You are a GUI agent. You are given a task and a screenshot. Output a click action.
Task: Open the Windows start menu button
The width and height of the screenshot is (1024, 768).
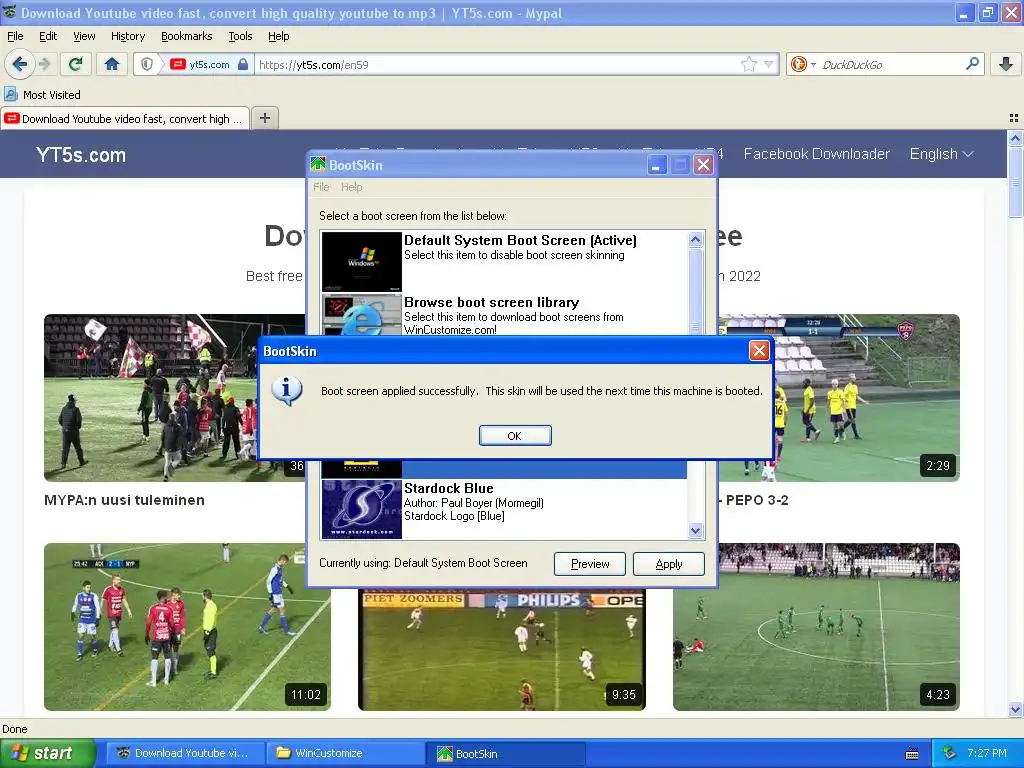47,753
